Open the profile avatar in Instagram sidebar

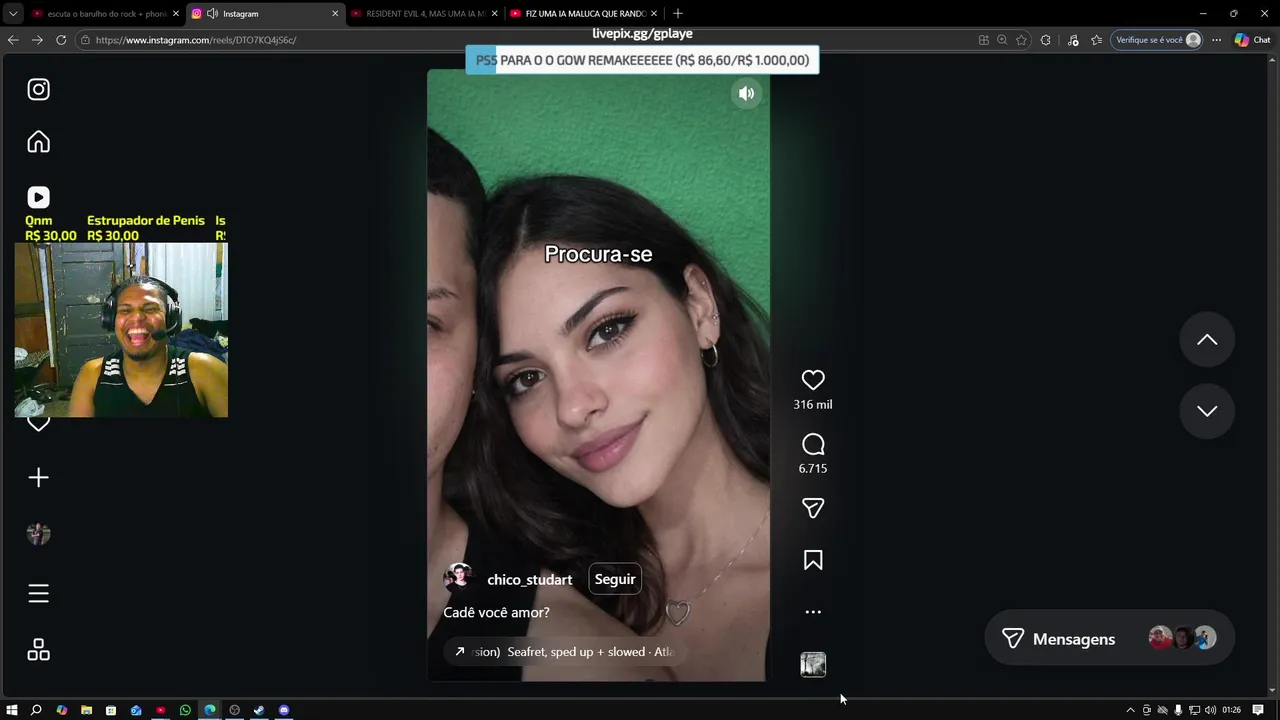[38, 534]
